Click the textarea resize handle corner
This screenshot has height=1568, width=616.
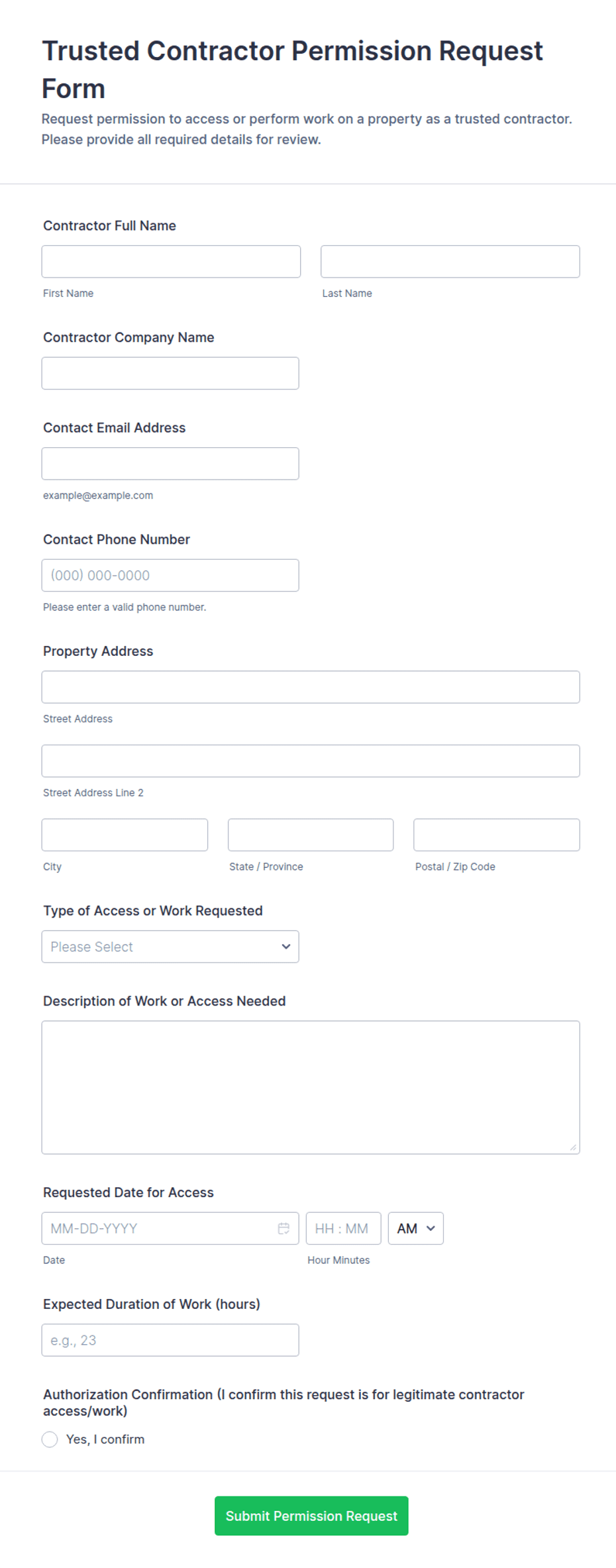pos(573,1147)
